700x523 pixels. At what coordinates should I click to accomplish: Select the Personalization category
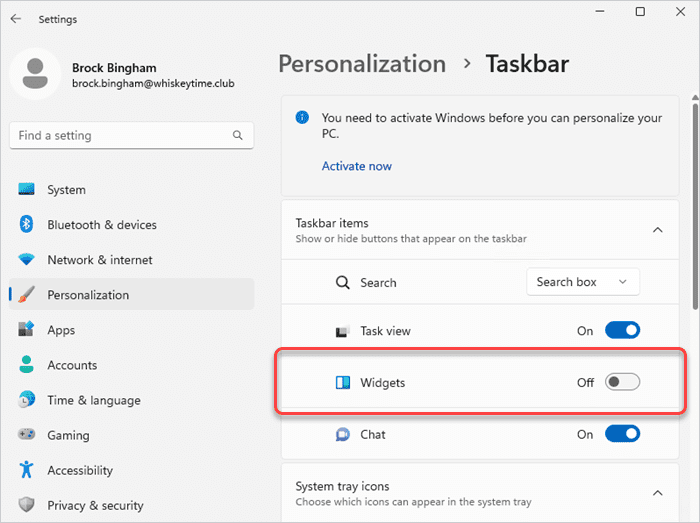pyautogui.click(x=132, y=295)
